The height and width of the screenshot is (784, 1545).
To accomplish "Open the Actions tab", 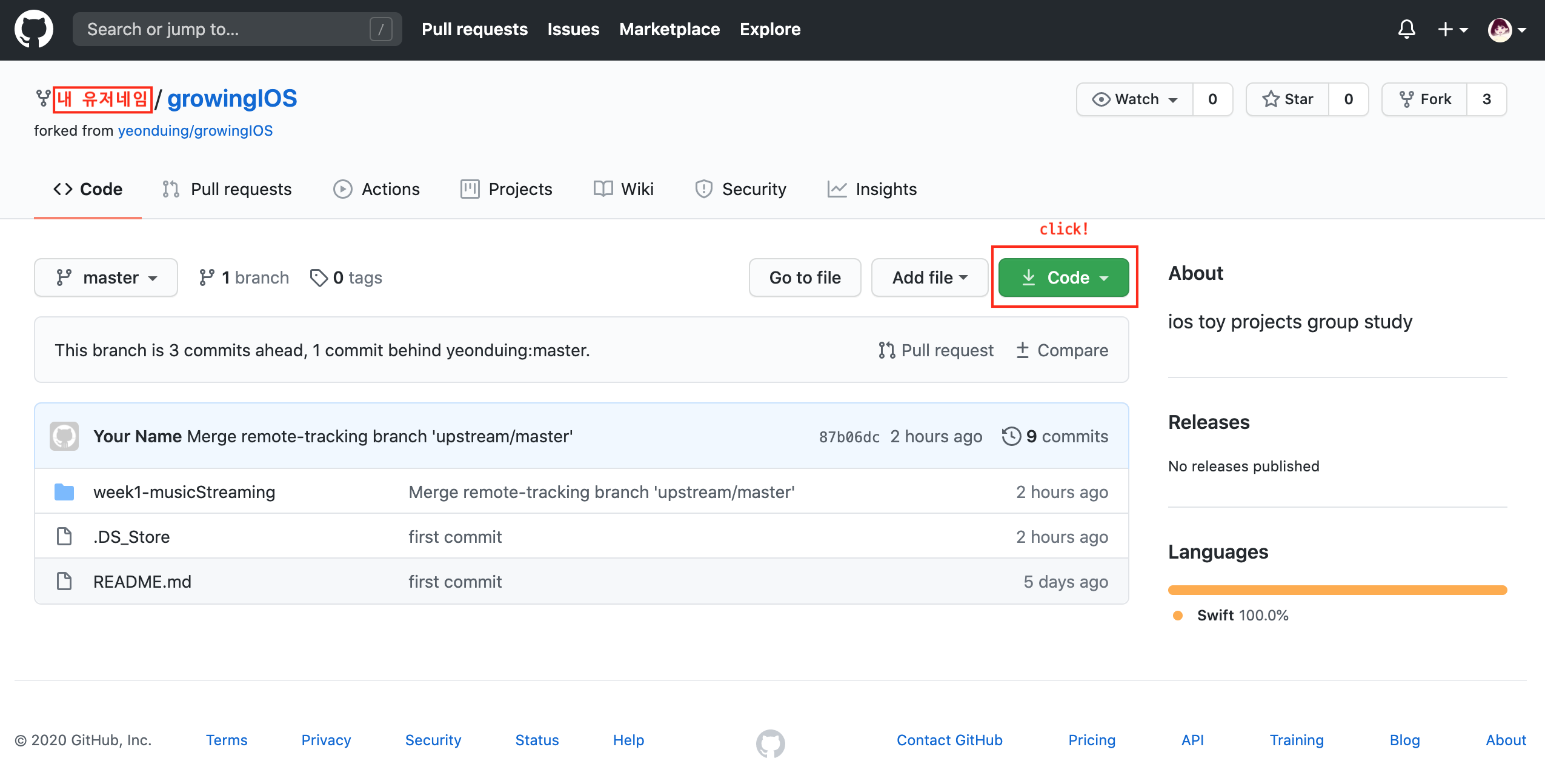I will point(376,190).
